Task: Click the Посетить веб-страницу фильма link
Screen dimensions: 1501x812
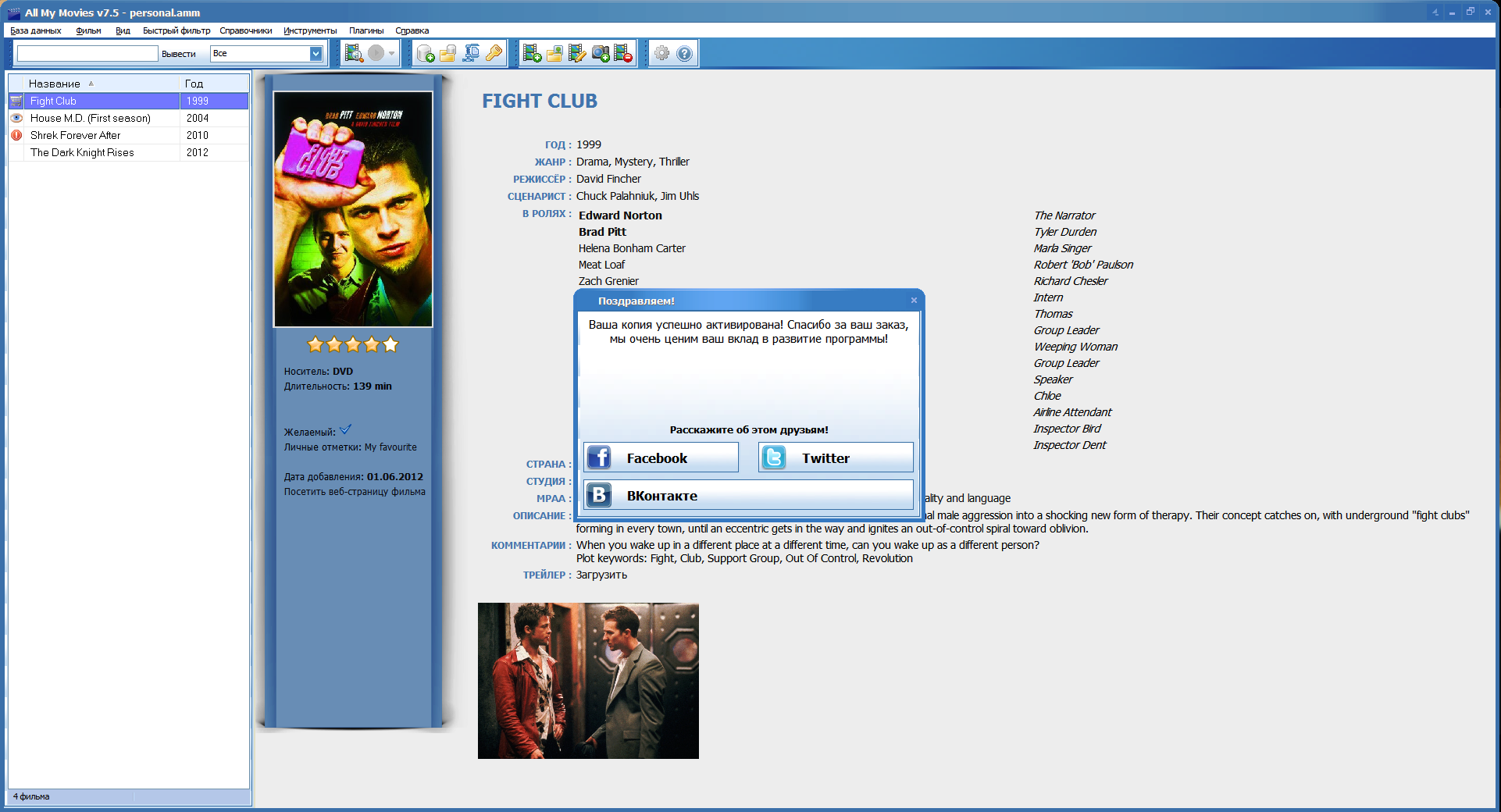Action: coord(355,492)
